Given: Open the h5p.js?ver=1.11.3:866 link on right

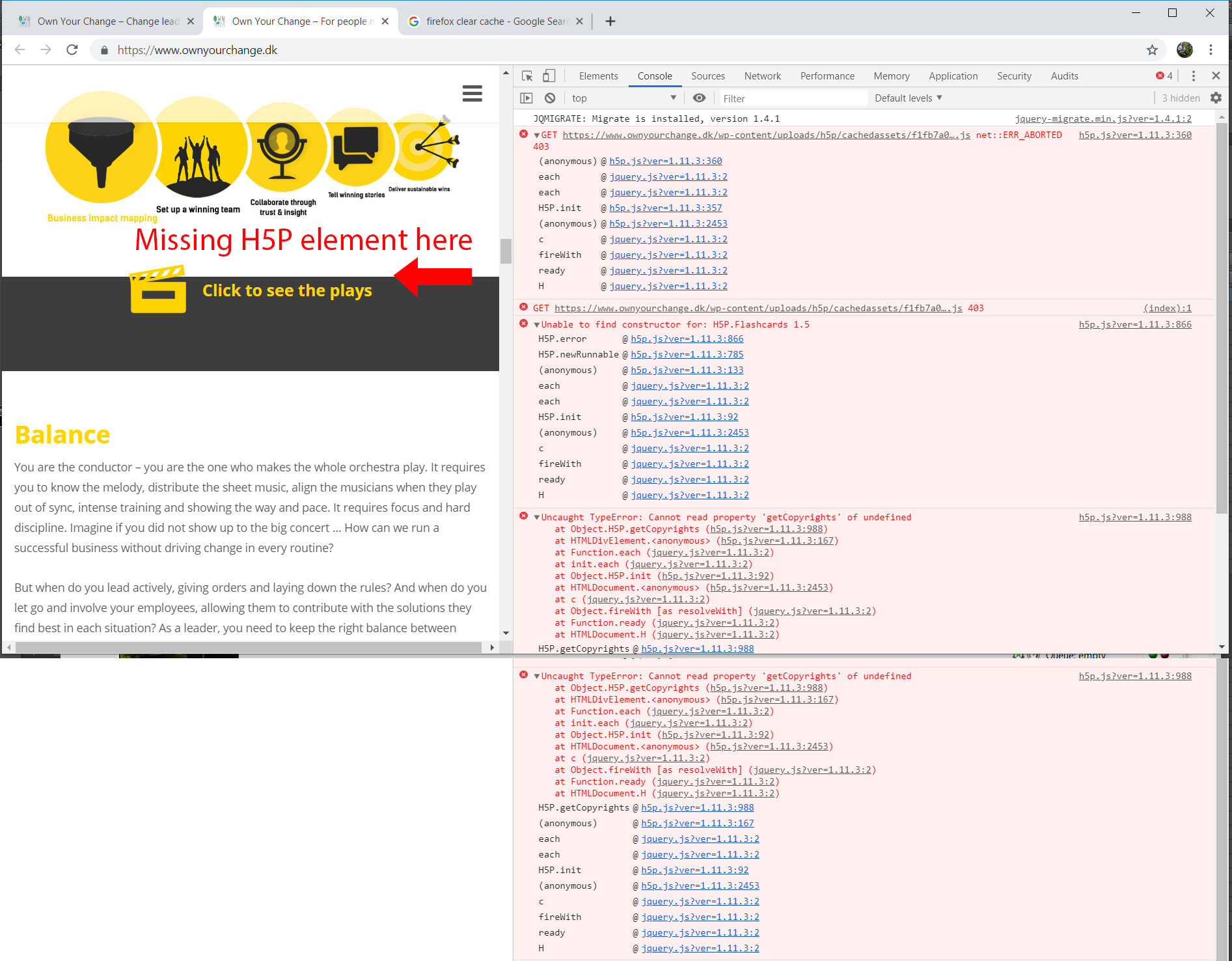Looking at the screenshot, I should coord(1135,324).
